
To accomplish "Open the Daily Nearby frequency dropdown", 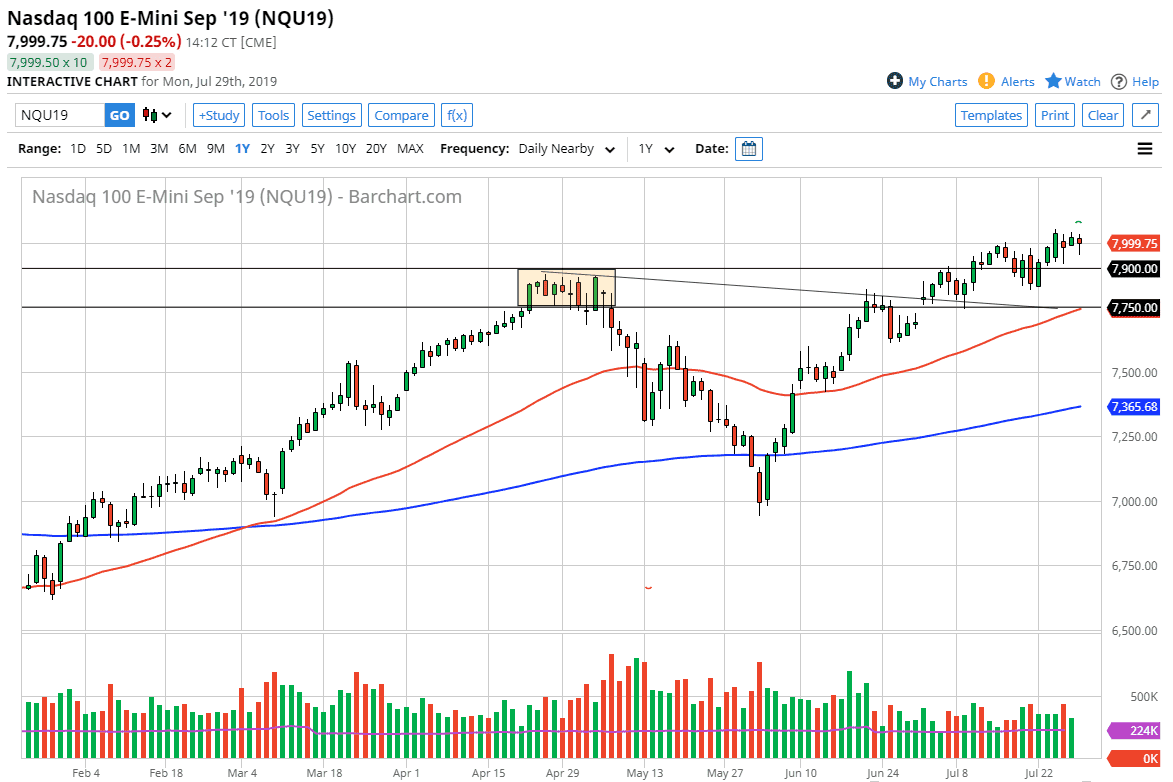I will pyautogui.click(x=565, y=148).
